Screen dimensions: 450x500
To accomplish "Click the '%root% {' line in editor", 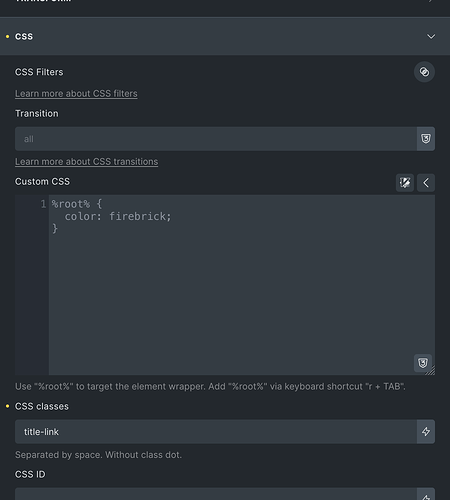I will pos(77,204).
